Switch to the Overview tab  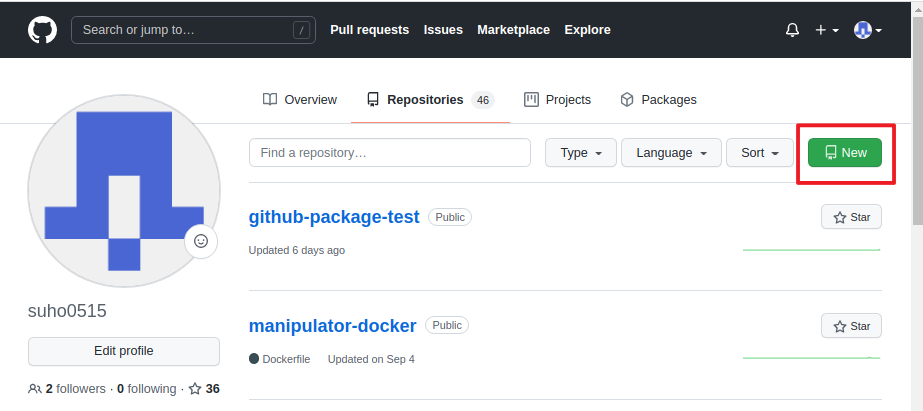click(300, 100)
